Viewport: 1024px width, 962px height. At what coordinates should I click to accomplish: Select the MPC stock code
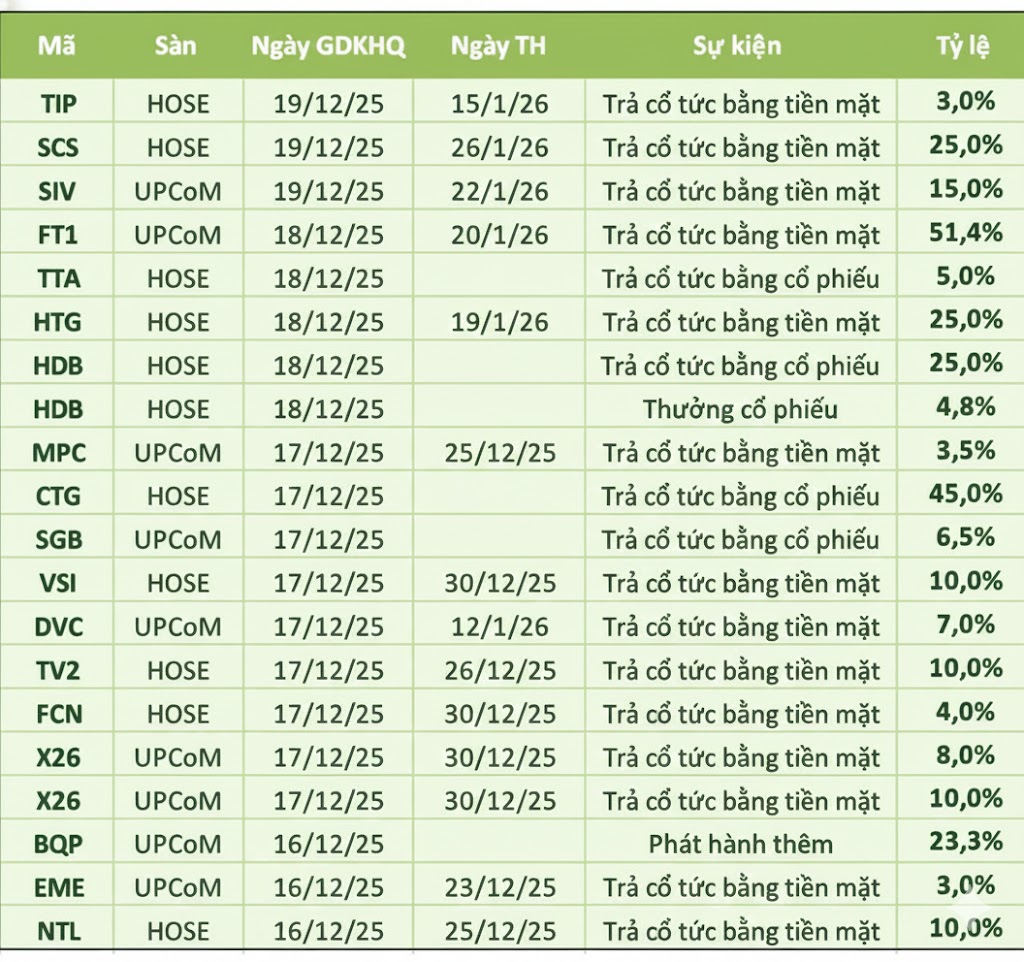click(x=59, y=453)
